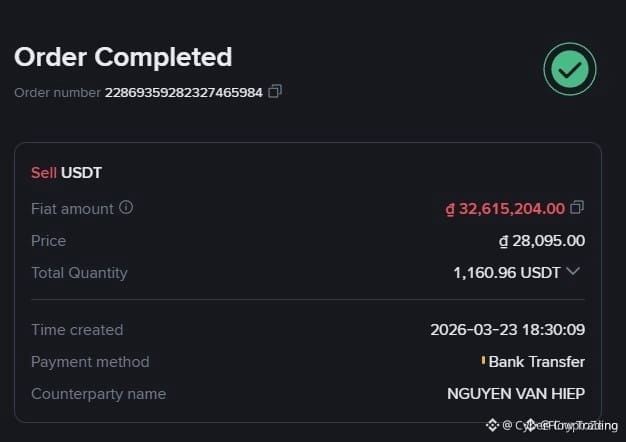
Task: Click the Order Completed title
Action: point(123,57)
